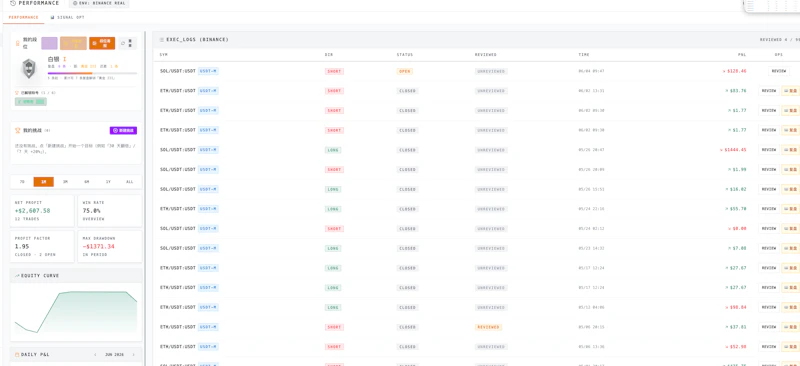Click the SHORT tag in 06/04 09:47 row
Viewport: 800px width, 366px height.
334,71
